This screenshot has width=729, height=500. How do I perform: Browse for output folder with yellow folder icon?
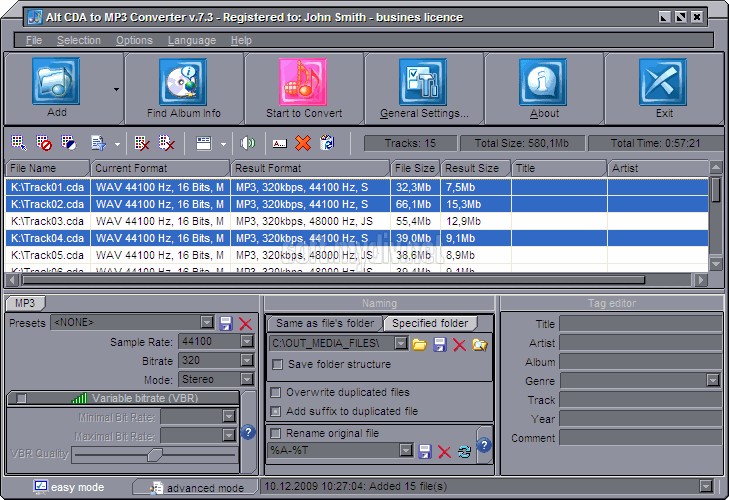tap(419, 345)
